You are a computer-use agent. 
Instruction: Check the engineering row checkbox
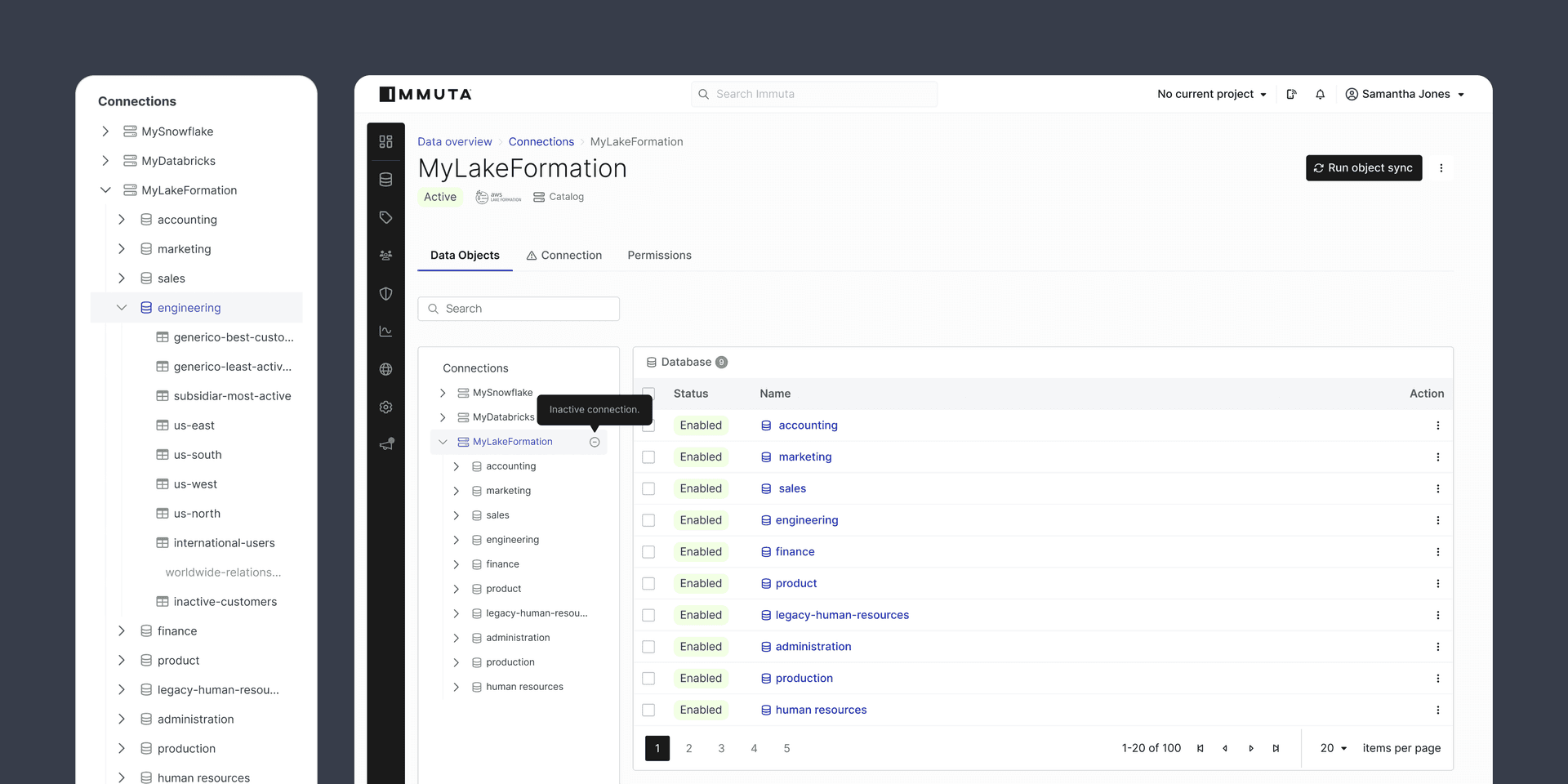tap(648, 520)
